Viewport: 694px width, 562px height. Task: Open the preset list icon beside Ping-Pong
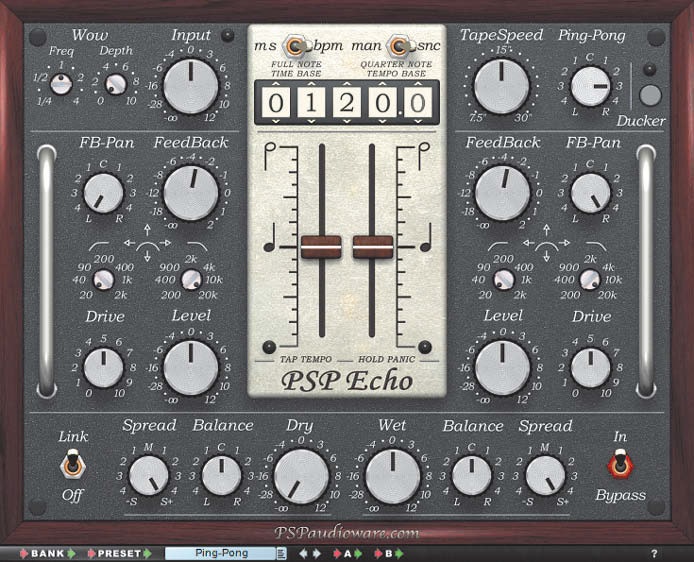coord(281,553)
